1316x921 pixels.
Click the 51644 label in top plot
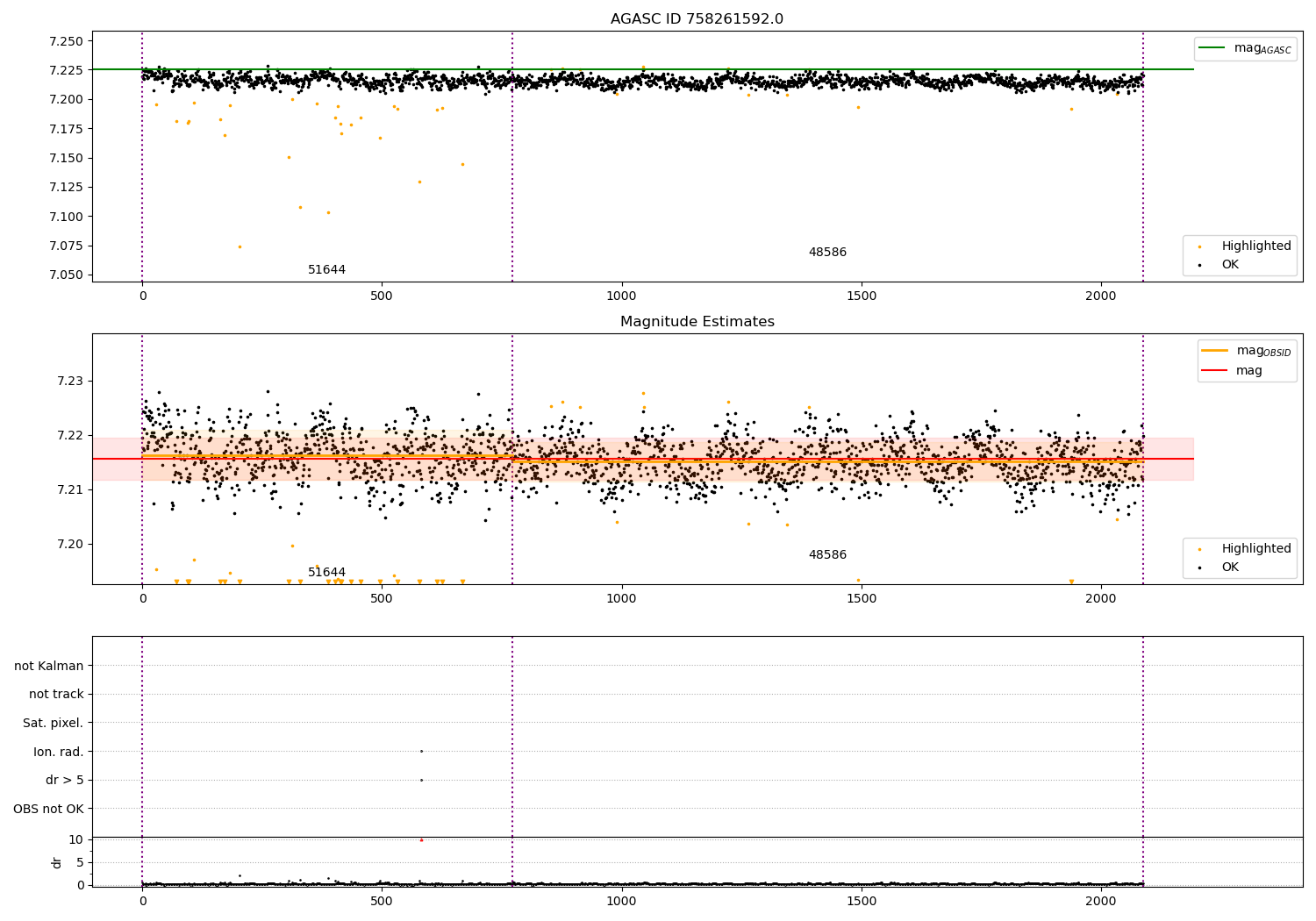326,270
